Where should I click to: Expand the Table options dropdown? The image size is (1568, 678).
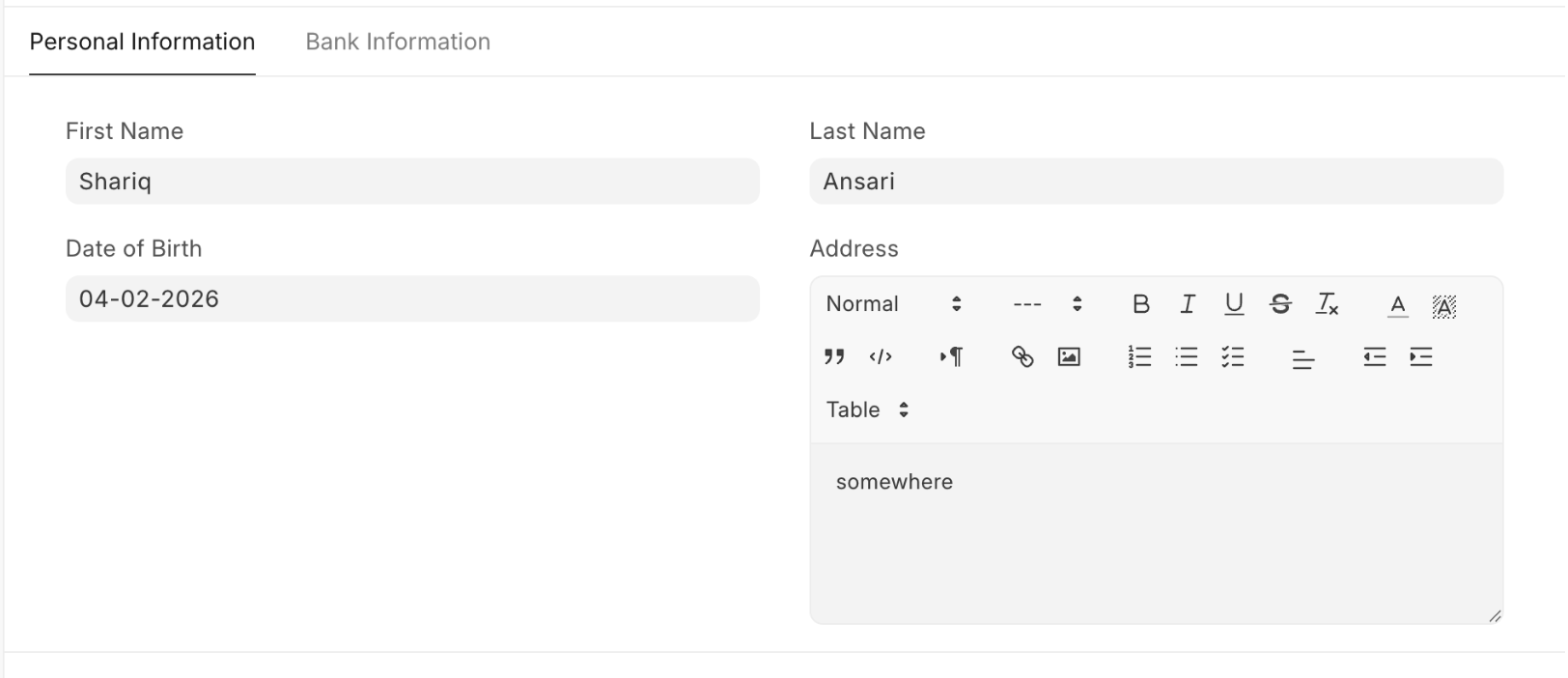pos(867,410)
